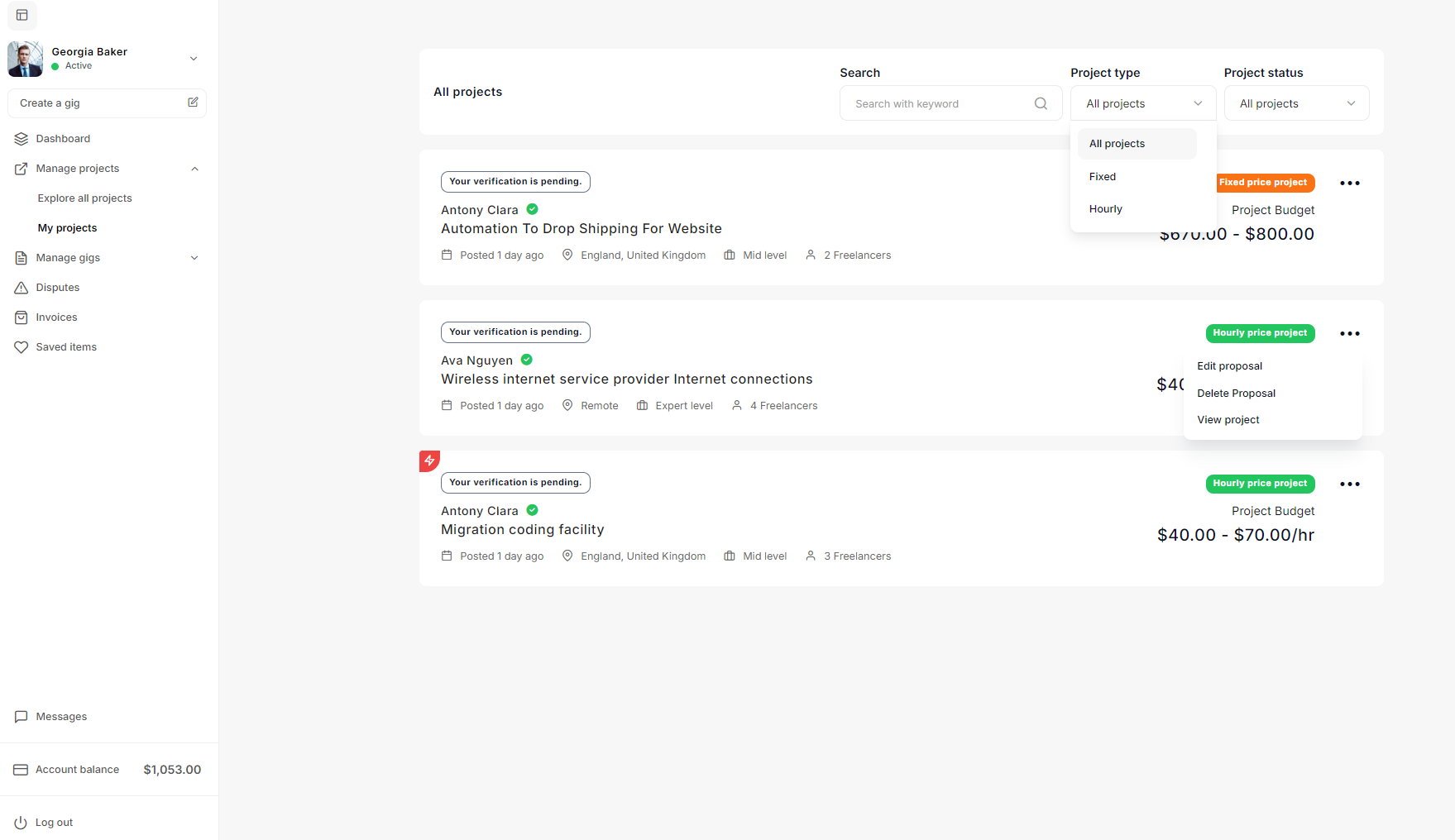Screen dimensions: 1455x840
Task: Select Fixed in Project type list
Action: coord(1103,177)
